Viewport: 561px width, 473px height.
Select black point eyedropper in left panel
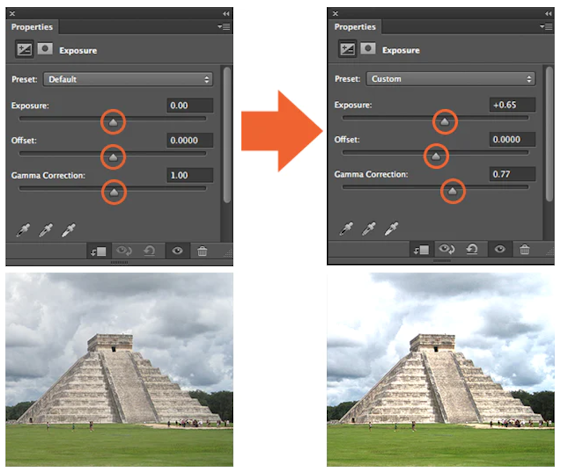click(x=23, y=230)
